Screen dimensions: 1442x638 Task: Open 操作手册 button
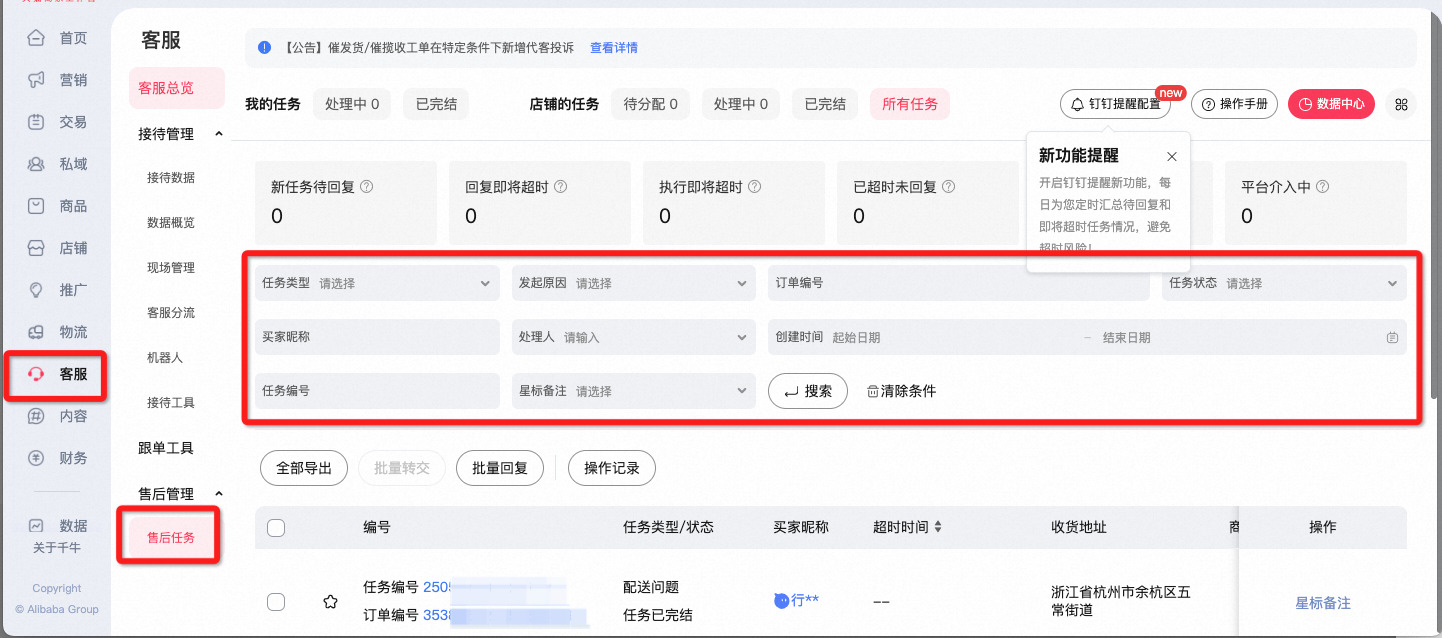tap(1234, 104)
